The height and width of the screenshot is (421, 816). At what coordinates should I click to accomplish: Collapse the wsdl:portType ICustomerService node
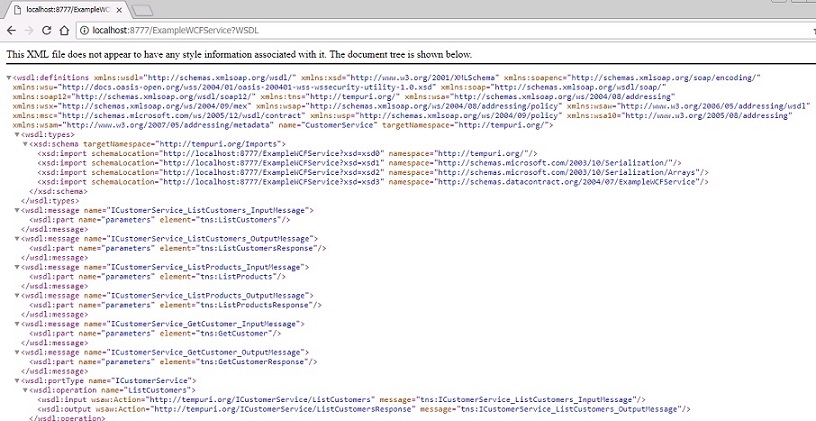(17, 381)
